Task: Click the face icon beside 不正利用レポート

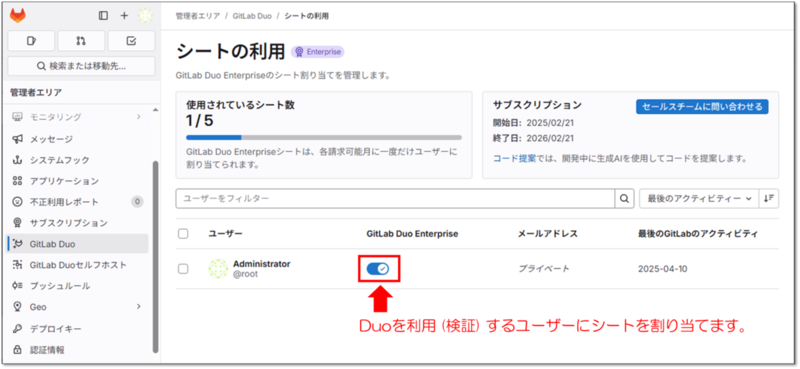Action: [x=18, y=202]
